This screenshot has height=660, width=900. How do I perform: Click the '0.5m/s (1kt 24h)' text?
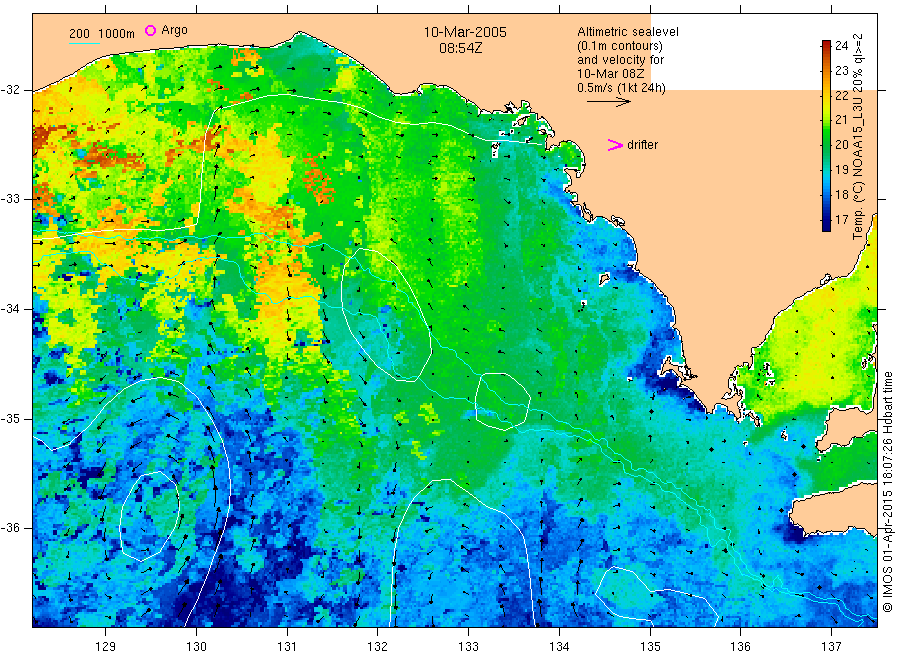[x=621, y=88]
